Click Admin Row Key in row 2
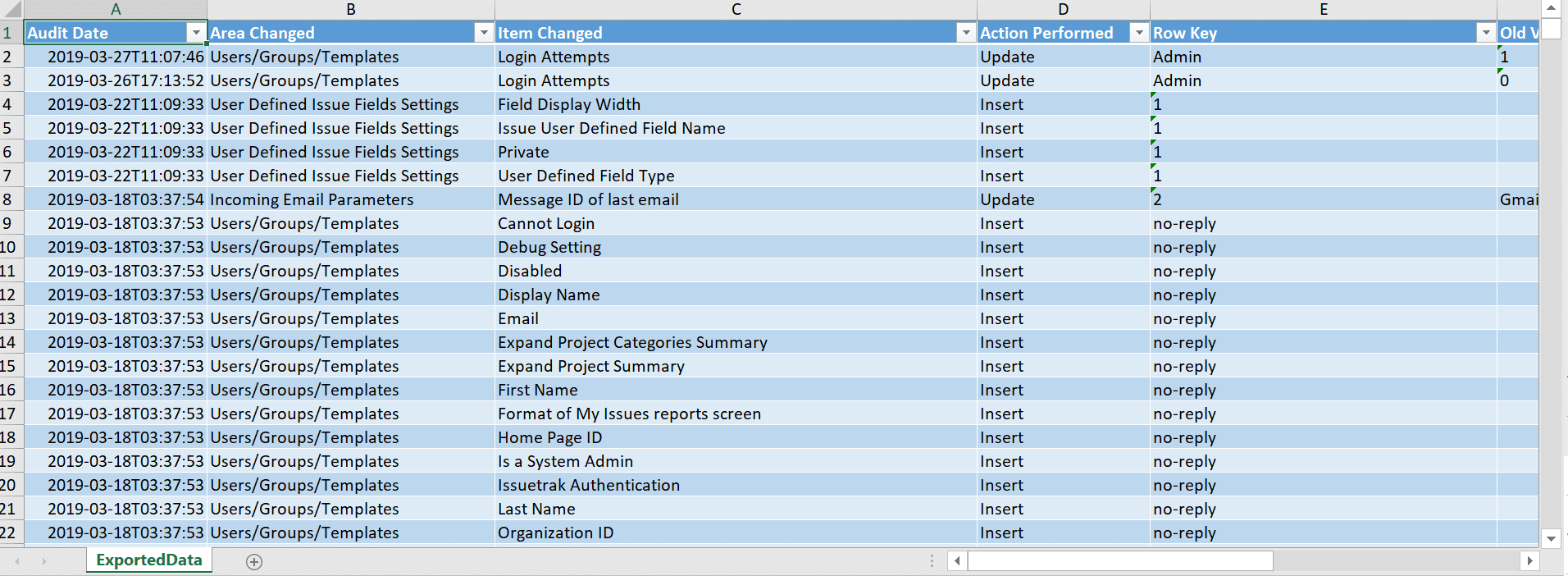The image size is (1568, 576). point(1324,57)
